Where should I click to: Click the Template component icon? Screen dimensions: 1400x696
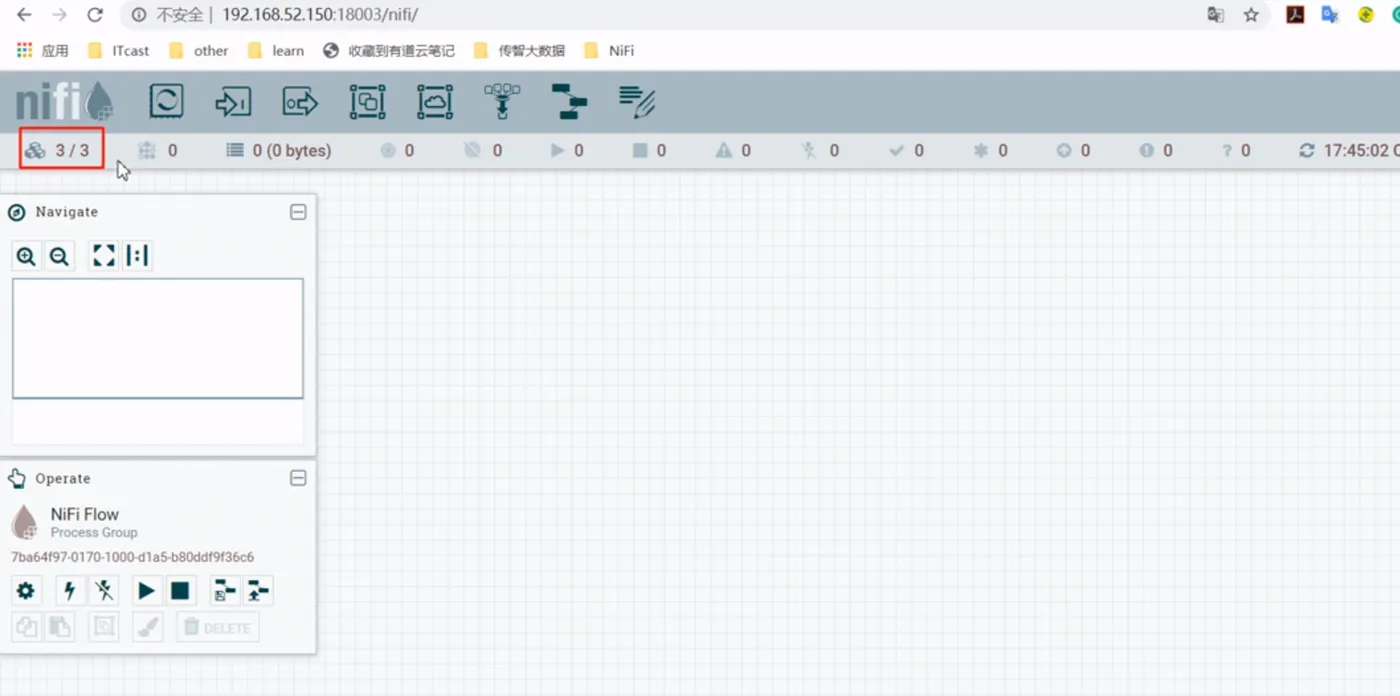tap(568, 101)
